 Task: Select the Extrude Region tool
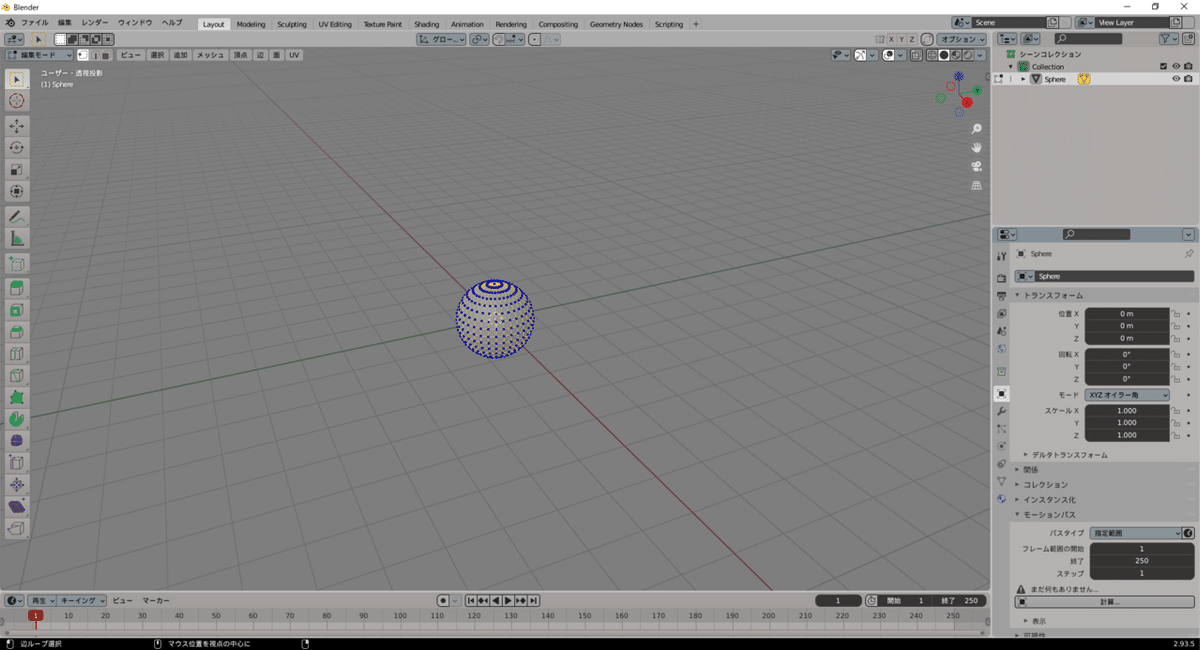pyautogui.click(x=17, y=288)
